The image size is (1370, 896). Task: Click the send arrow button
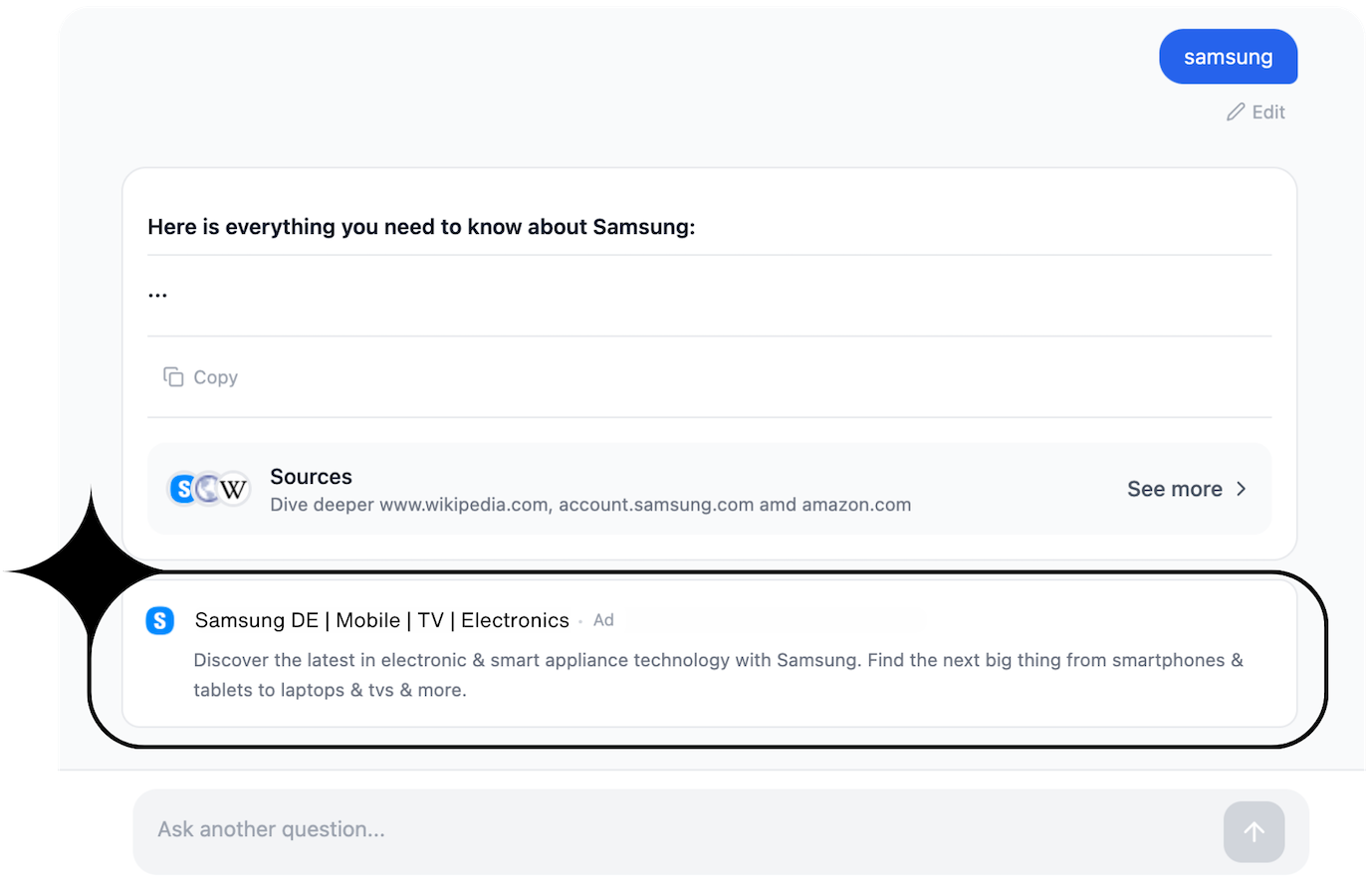tap(1254, 831)
